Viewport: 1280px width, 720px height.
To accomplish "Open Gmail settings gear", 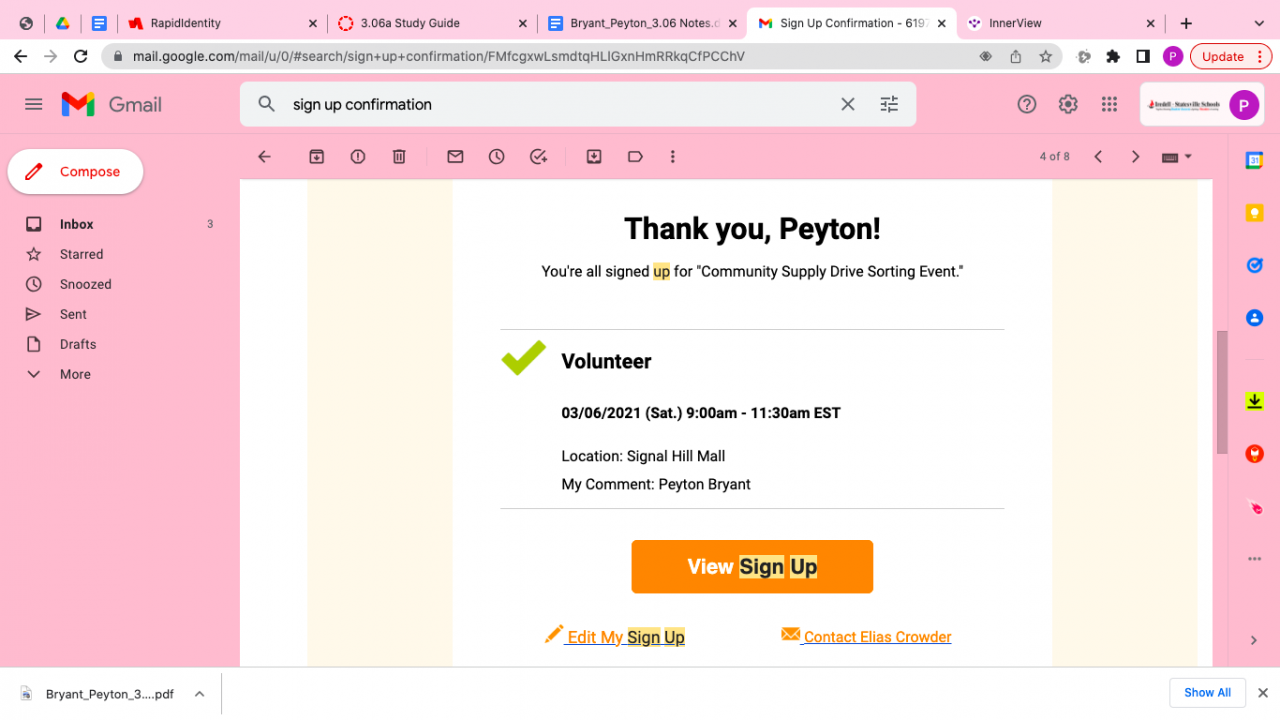I will pyautogui.click(x=1068, y=104).
